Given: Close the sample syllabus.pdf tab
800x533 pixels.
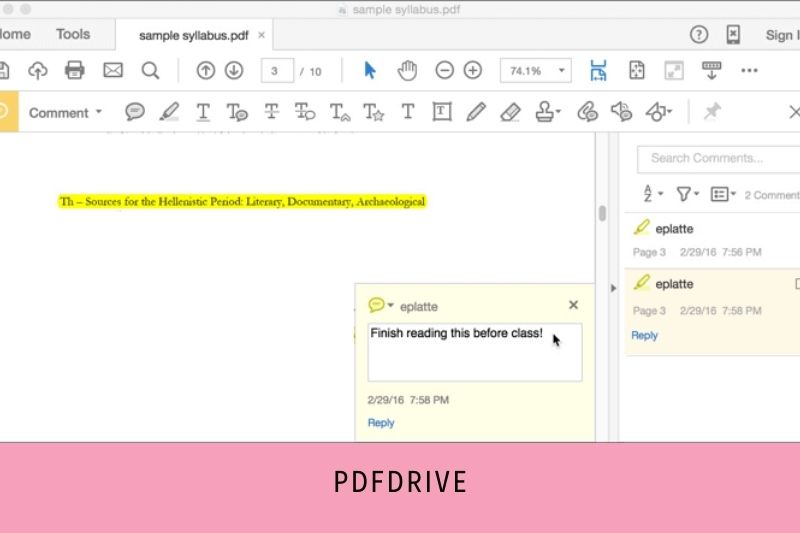Looking at the screenshot, I should point(261,35).
